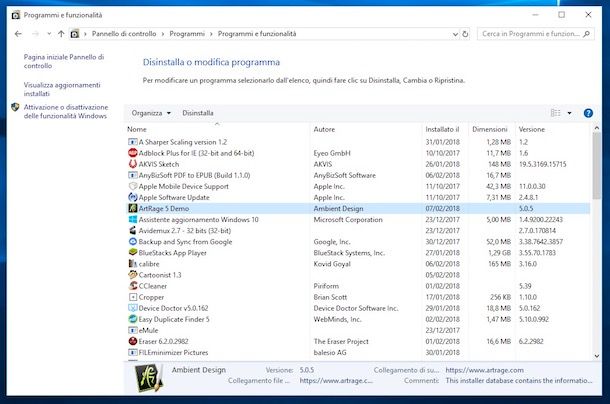Select 'Eyeo GmbH' author cell
This screenshot has height=404, width=610.
[x=332, y=153]
